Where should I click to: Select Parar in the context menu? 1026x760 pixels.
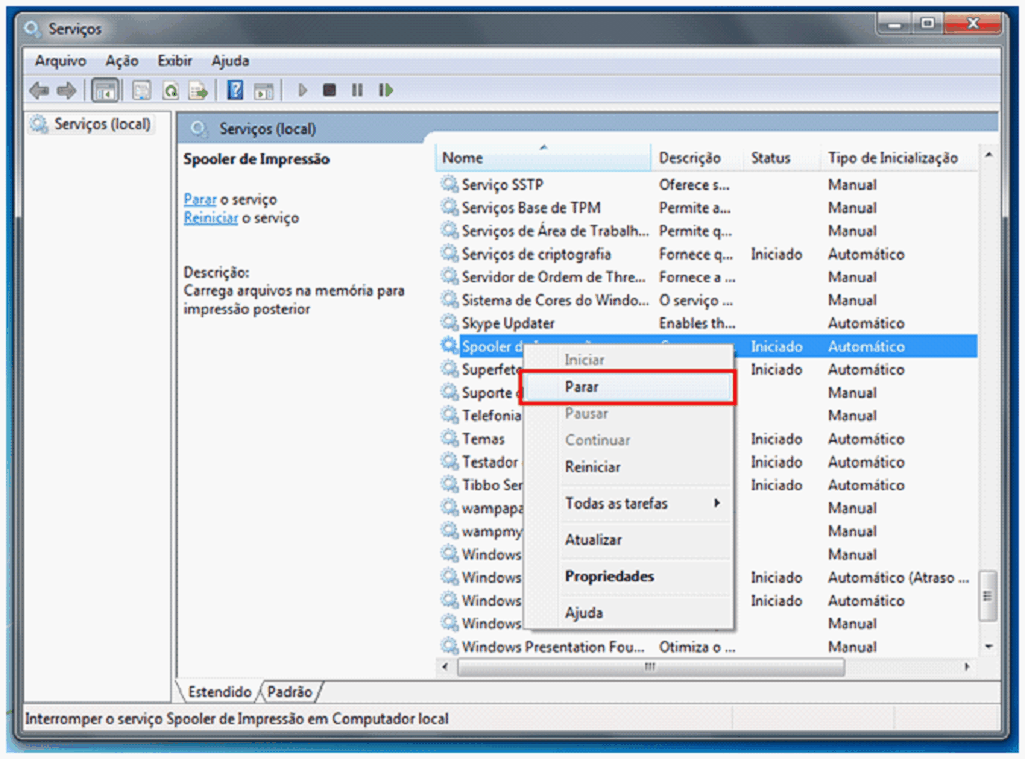click(x=582, y=386)
